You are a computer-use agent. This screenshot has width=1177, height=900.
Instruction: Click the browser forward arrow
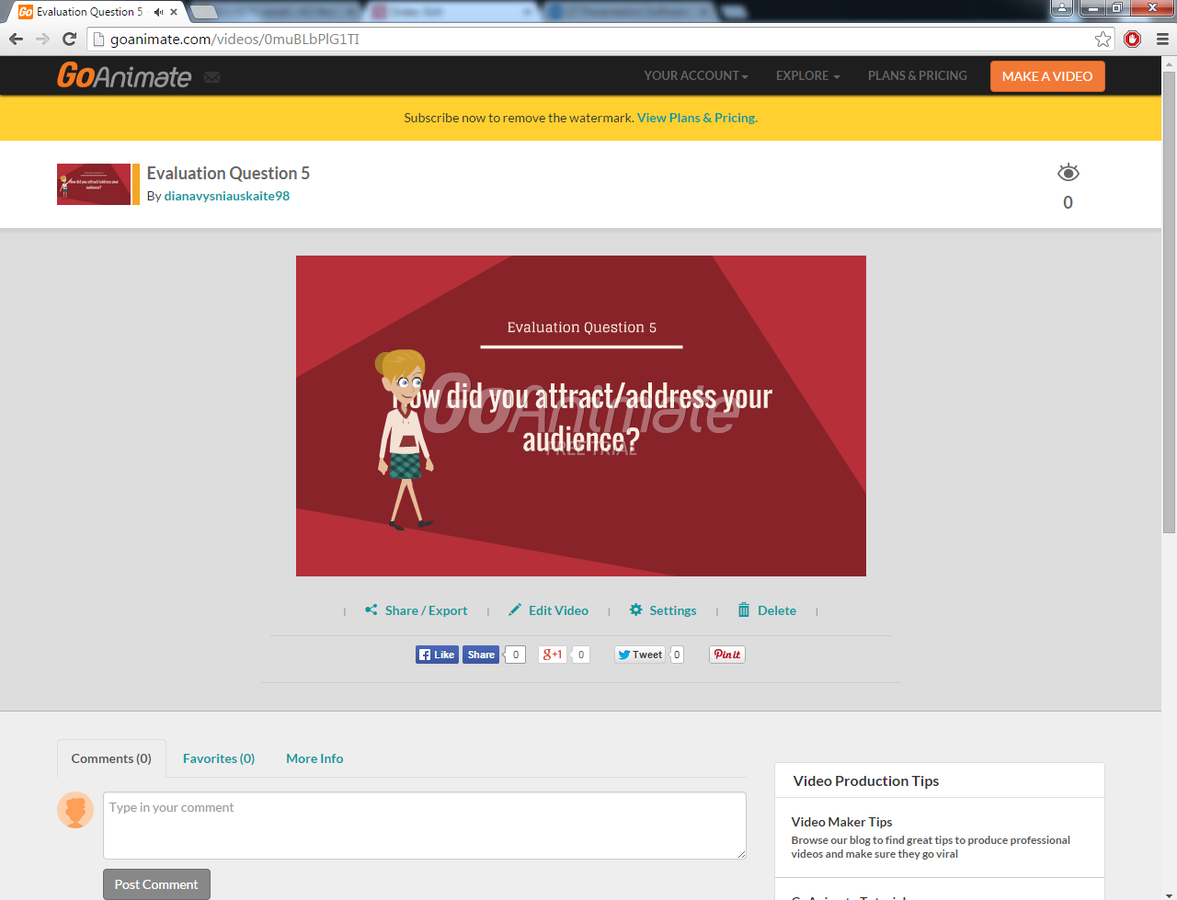click(x=43, y=39)
